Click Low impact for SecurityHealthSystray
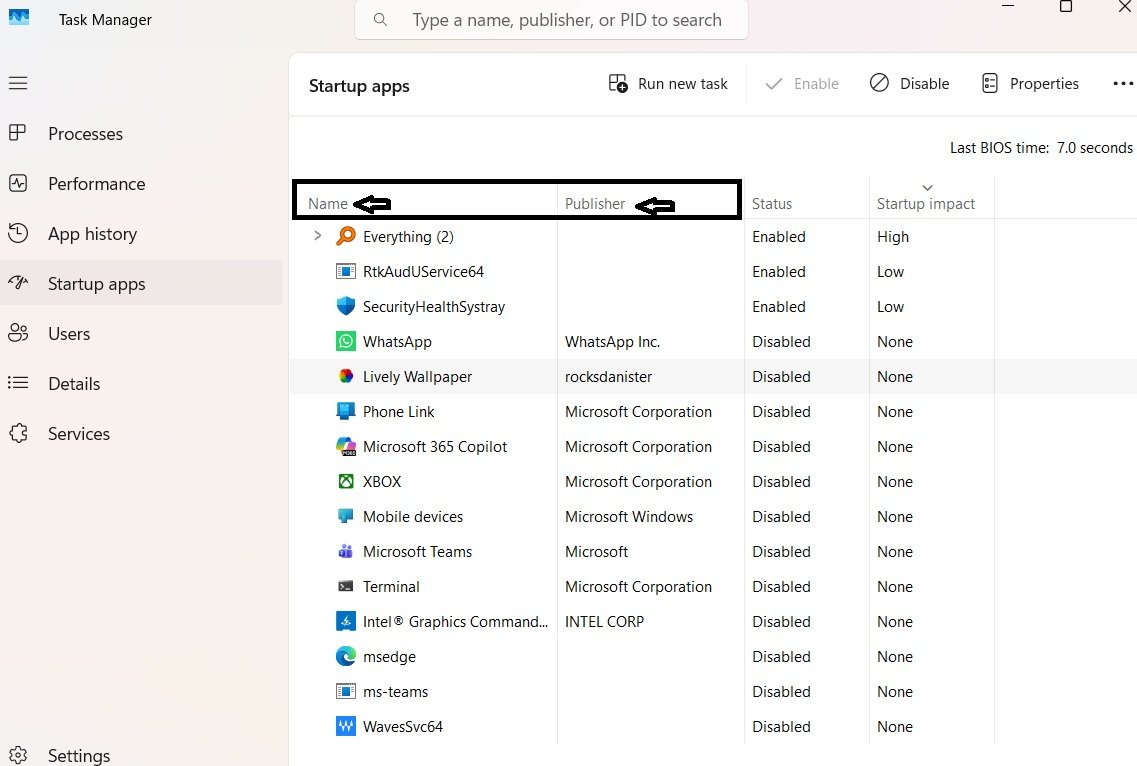The image size is (1137, 766). point(890,307)
